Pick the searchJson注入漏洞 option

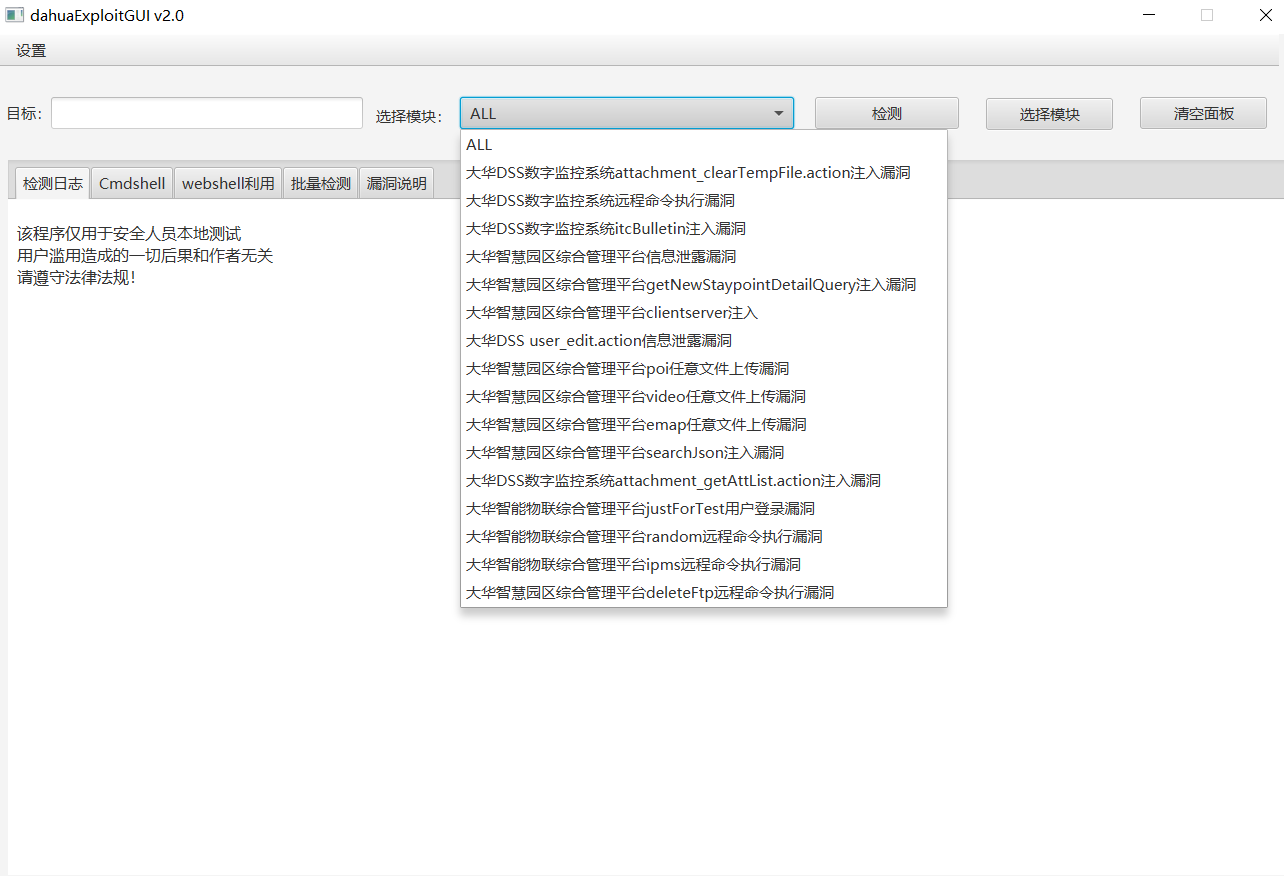704,453
